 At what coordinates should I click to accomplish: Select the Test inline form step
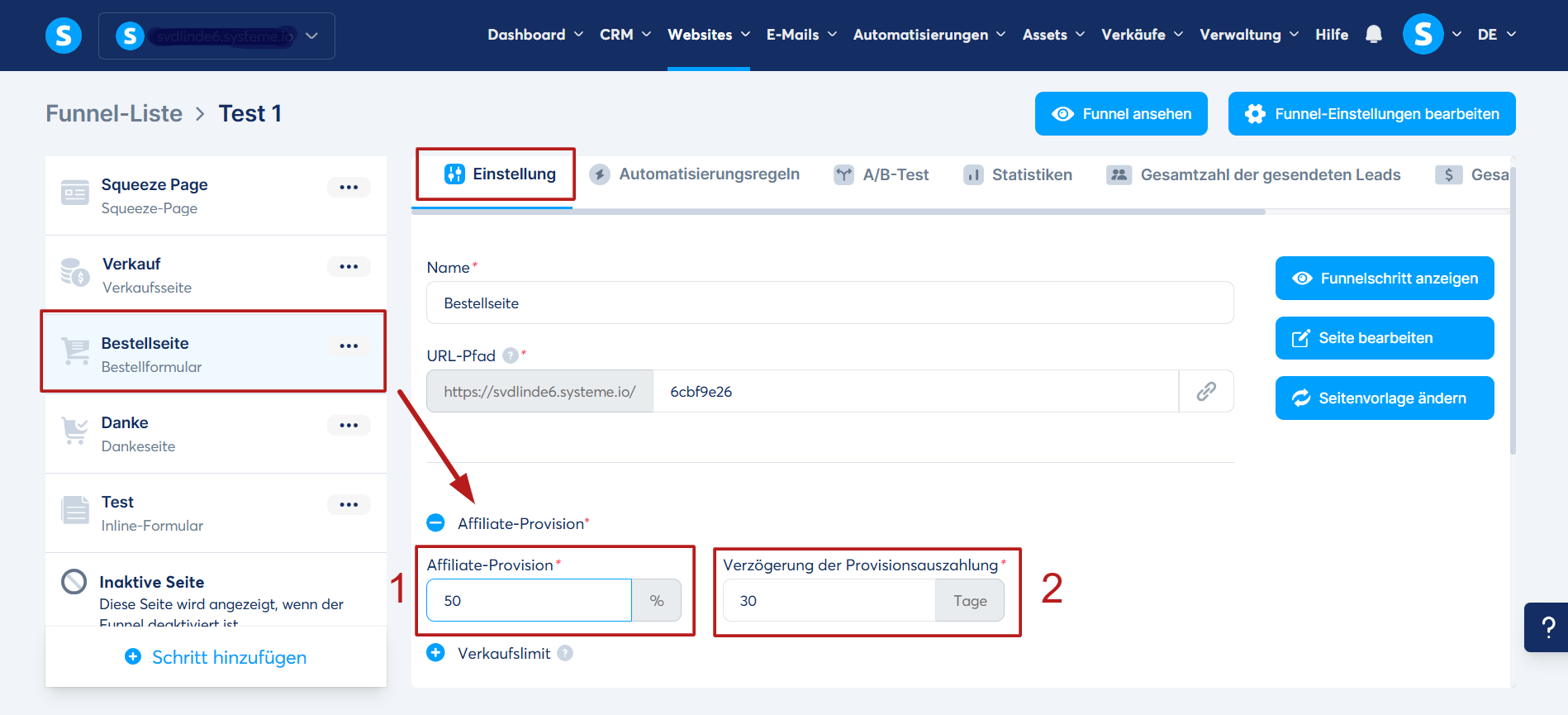pyautogui.click(x=216, y=513)
